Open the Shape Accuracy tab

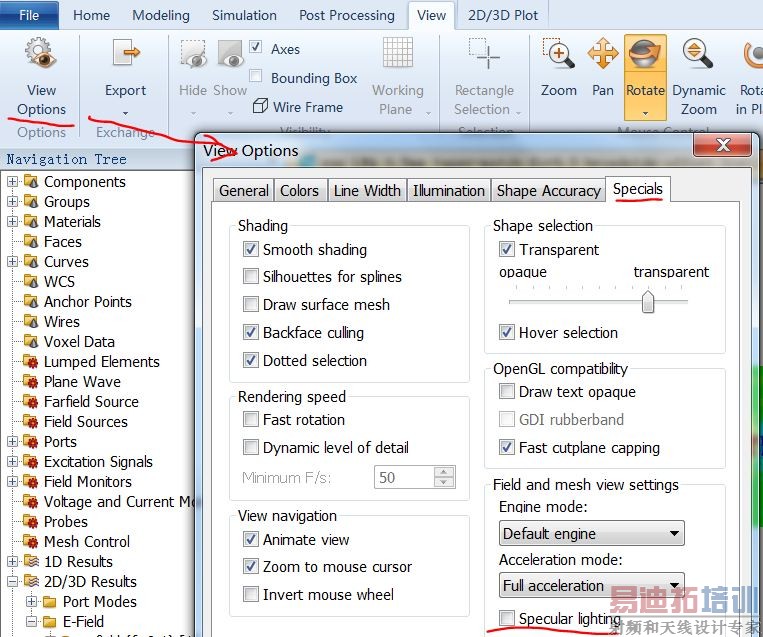(548, 190)
